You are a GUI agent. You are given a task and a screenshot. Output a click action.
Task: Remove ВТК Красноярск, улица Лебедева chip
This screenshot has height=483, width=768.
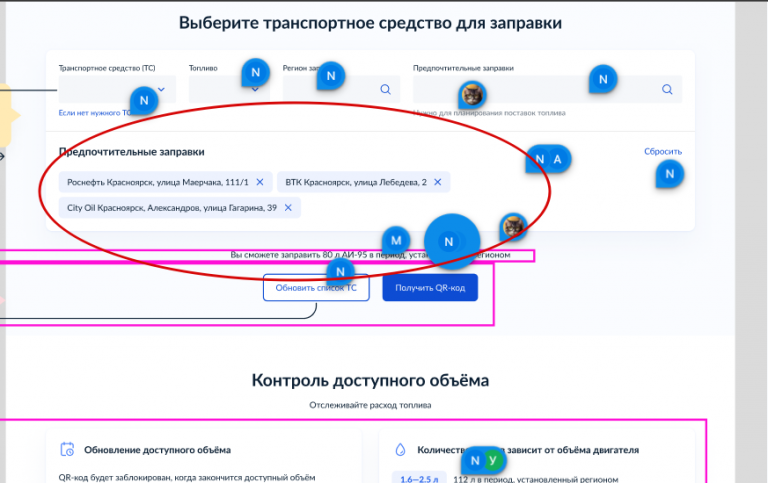click(x=438, y=182)
